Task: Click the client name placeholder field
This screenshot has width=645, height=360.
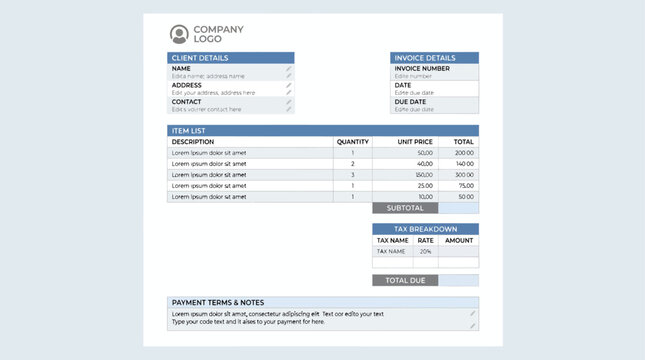Action: 208,76
